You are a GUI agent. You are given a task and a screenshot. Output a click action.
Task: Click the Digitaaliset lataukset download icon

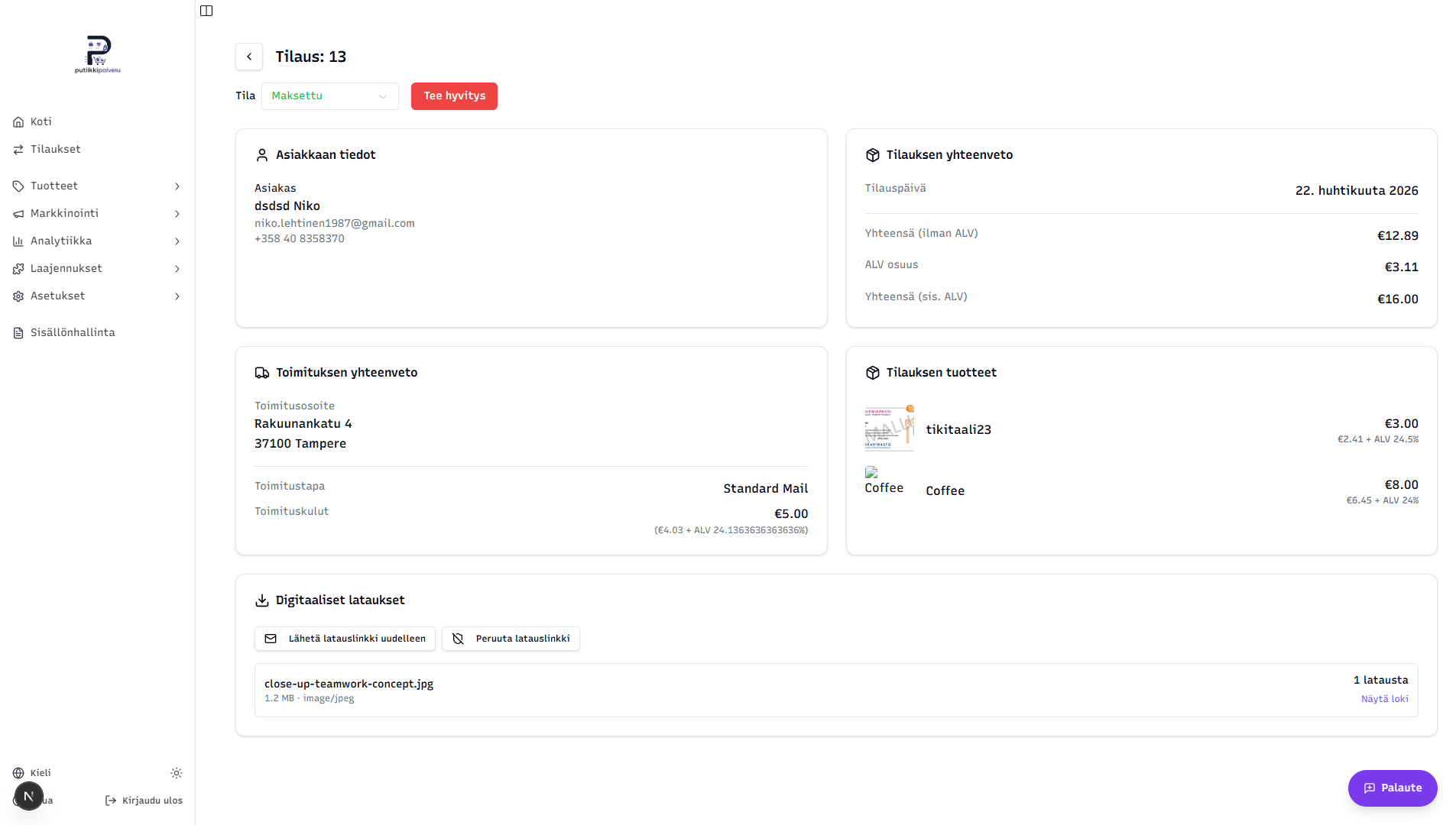point(262,600)
